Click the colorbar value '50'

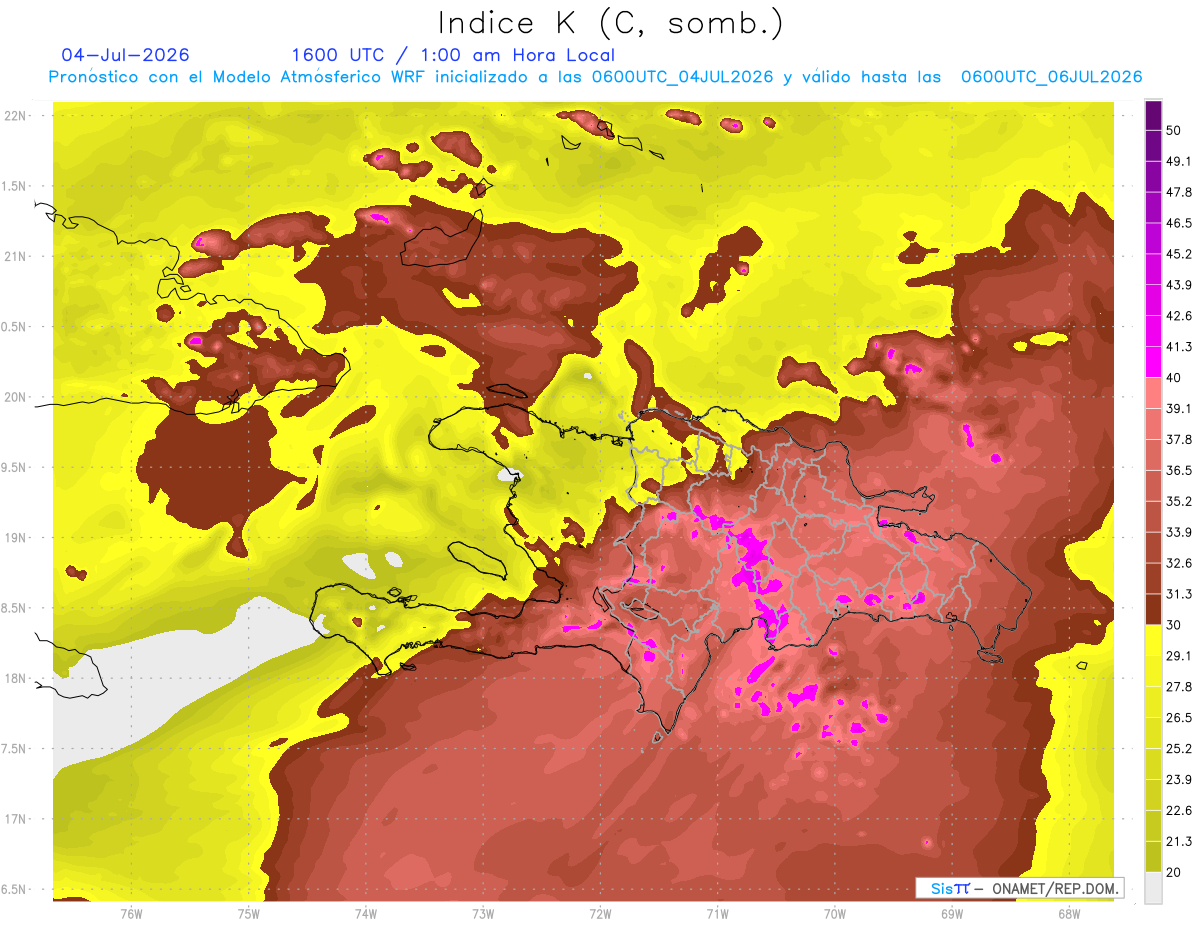1175,131
